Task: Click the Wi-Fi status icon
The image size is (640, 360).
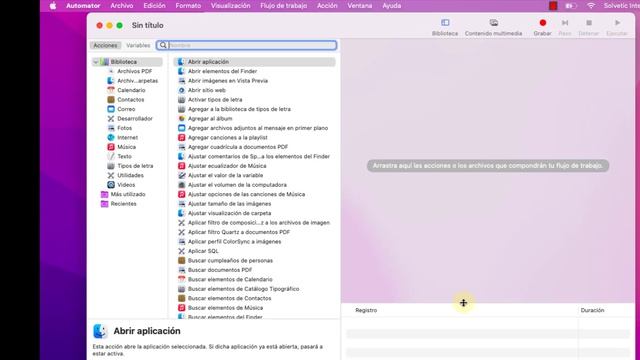Action: click(591, 6)
